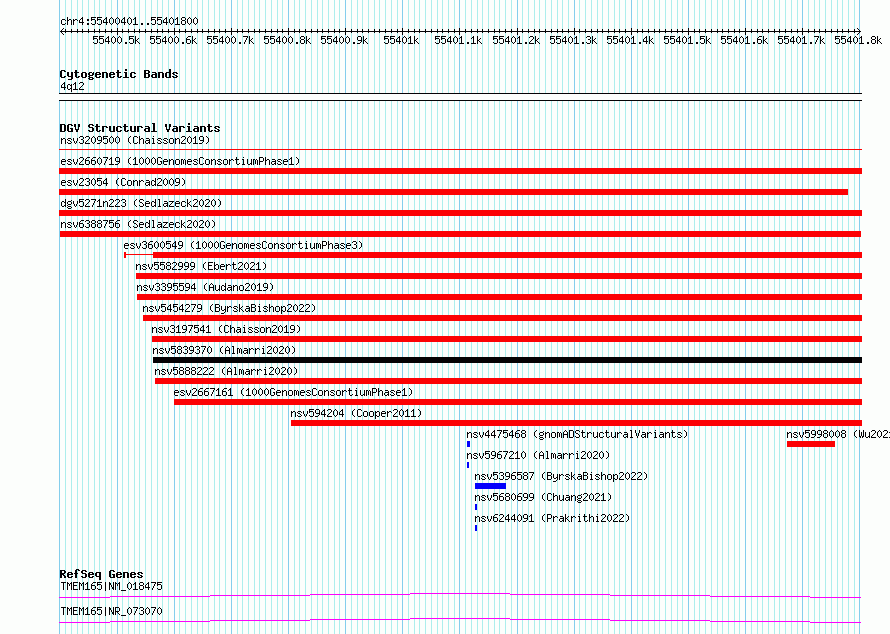Click the red bar under dgv5271n223
Viewport: 890px width, 634px height.
460,213
